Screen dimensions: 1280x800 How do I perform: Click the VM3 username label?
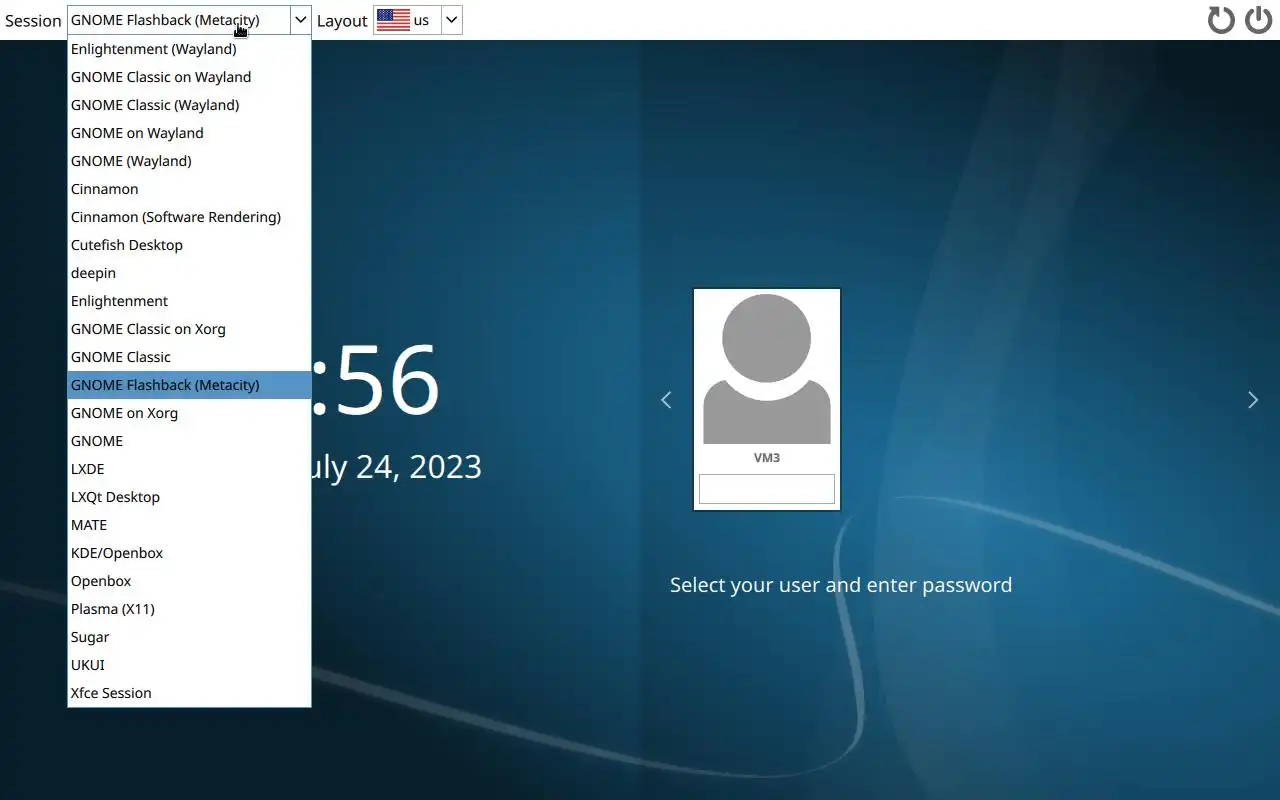[767, 458]
